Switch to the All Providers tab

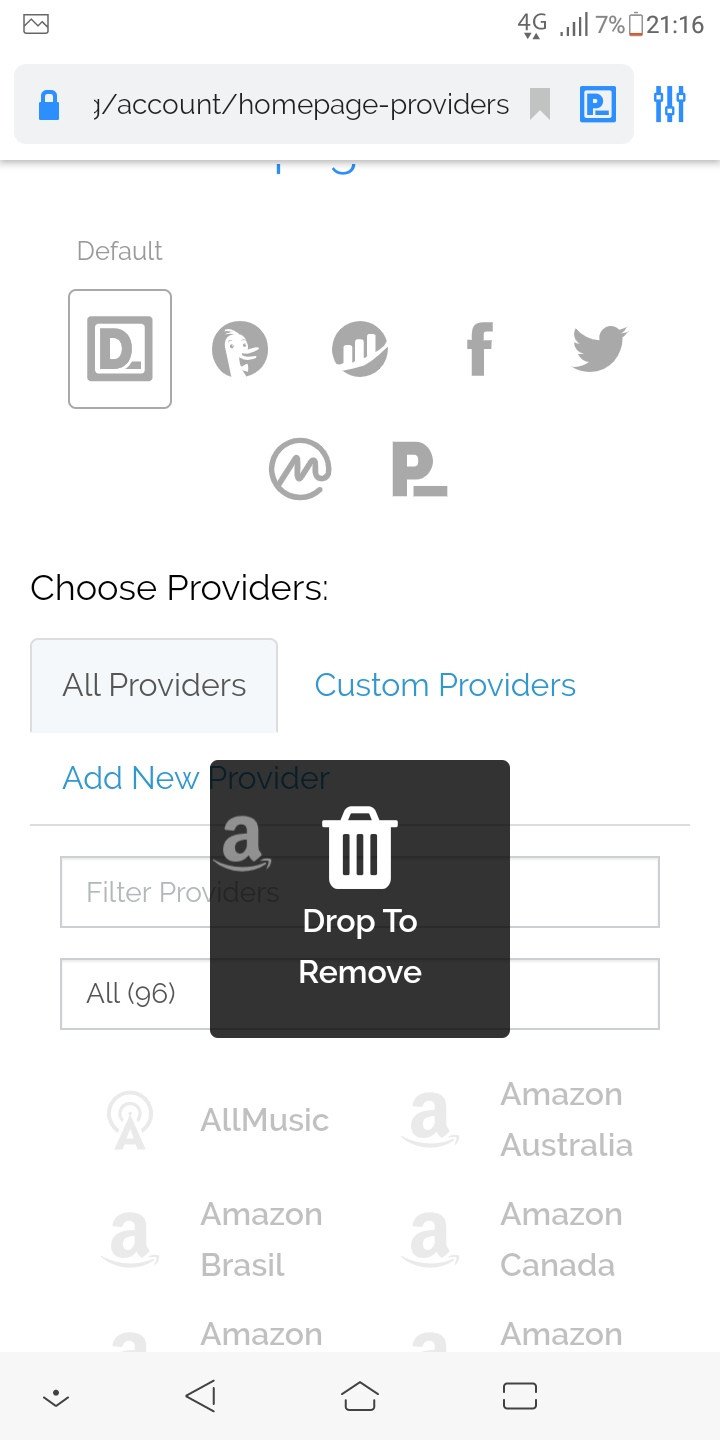point(154,686)
